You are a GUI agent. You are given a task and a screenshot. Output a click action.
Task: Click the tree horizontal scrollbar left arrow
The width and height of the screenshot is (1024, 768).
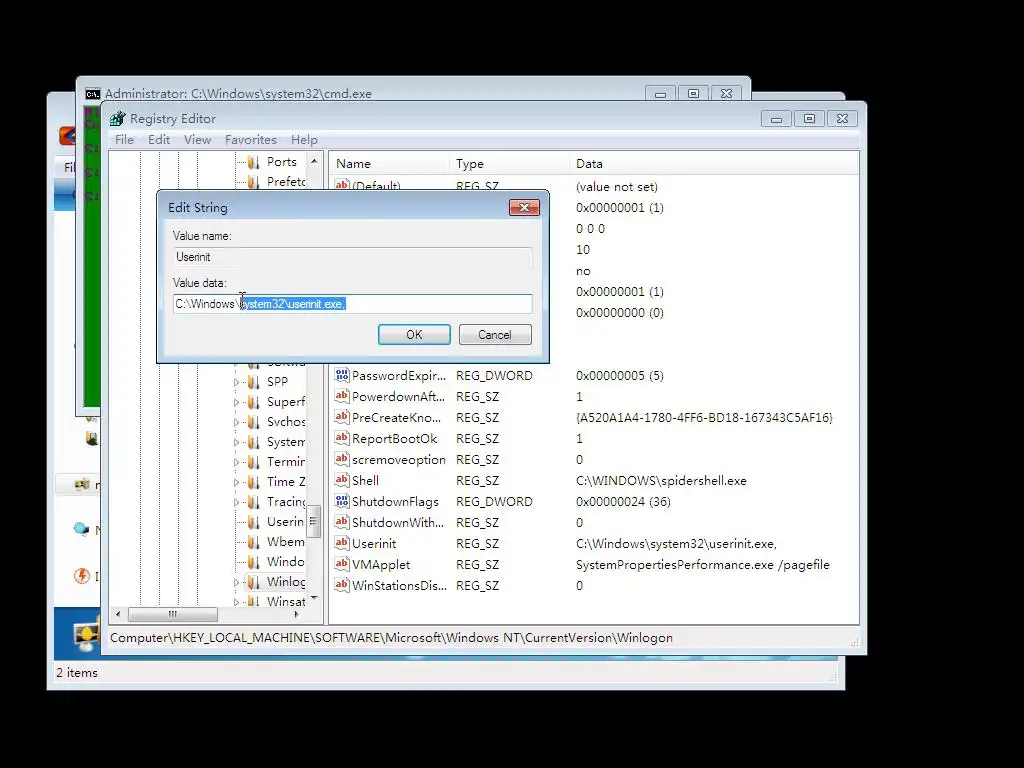[118, 615]
